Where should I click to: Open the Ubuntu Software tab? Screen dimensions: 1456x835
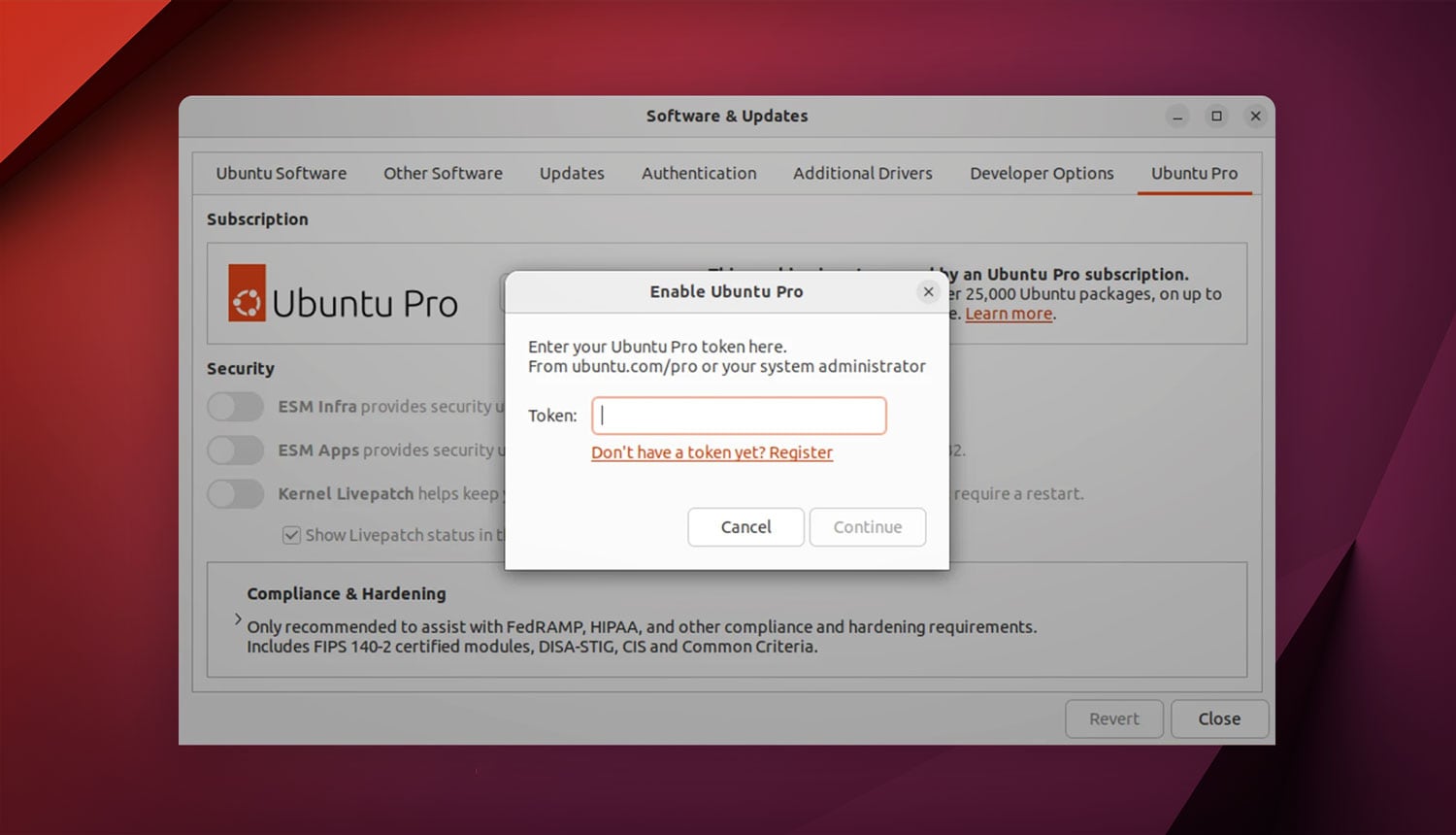[281, 174]
